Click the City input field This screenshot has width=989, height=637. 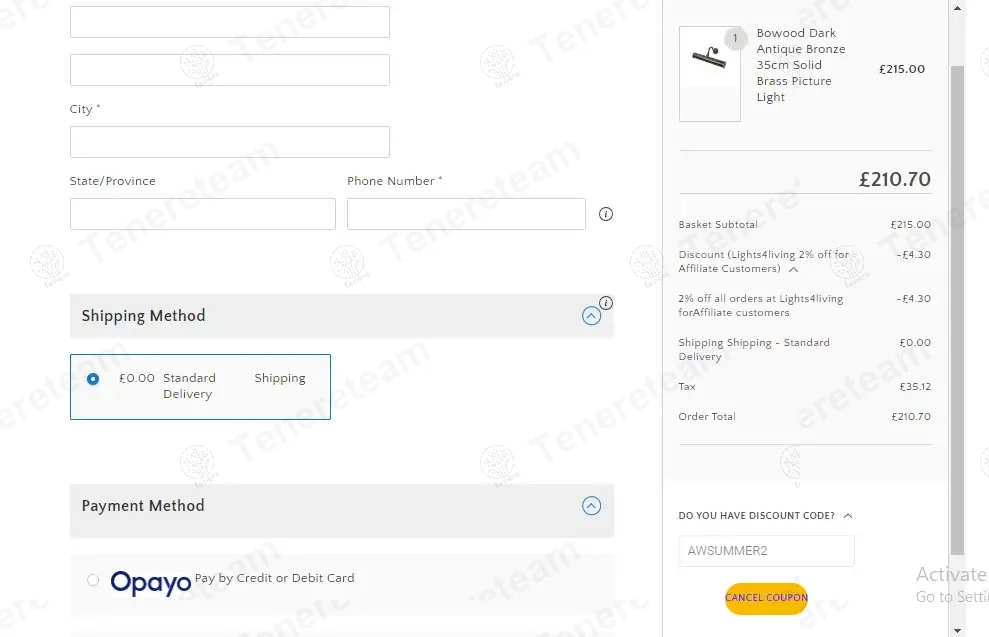tap(229, 142)
